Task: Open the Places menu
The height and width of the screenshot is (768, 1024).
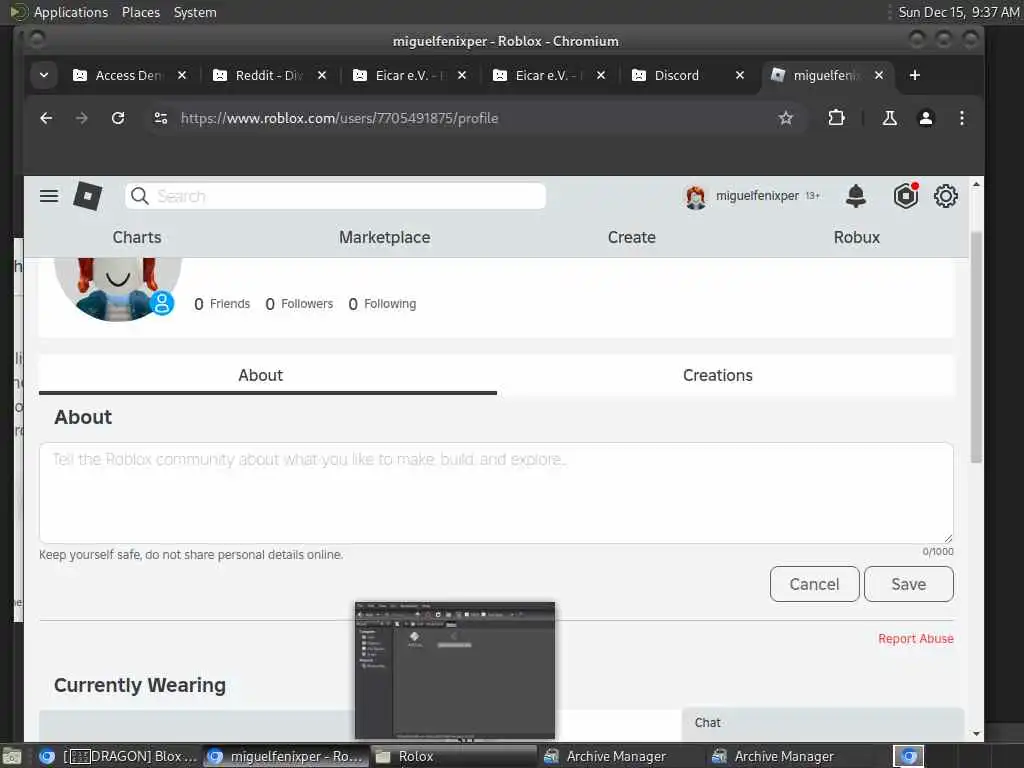Action: click(140, 12)
